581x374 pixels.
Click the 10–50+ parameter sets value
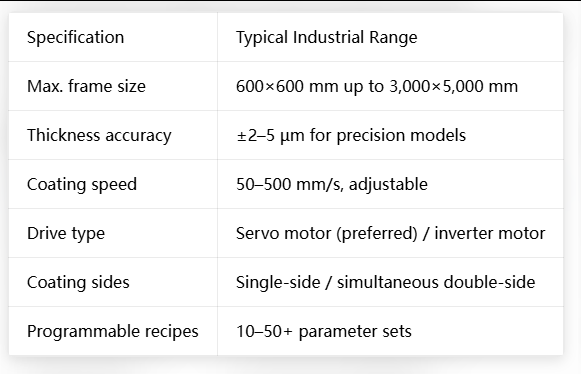(x=323, y=331)
